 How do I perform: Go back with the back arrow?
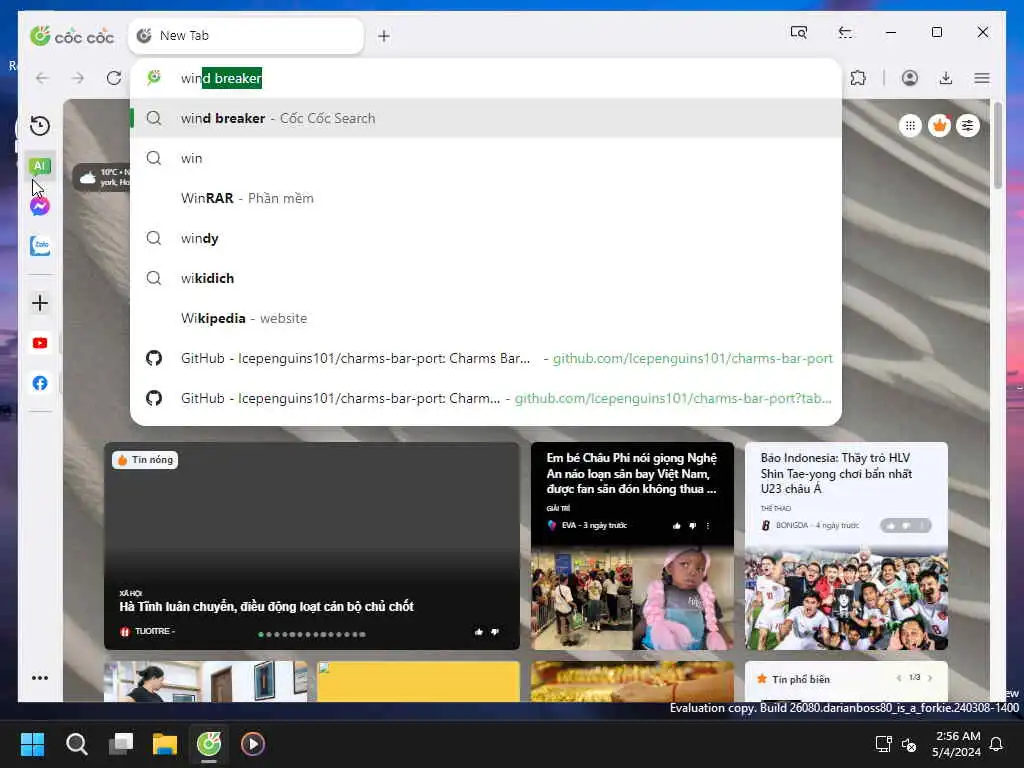(42, 78)
